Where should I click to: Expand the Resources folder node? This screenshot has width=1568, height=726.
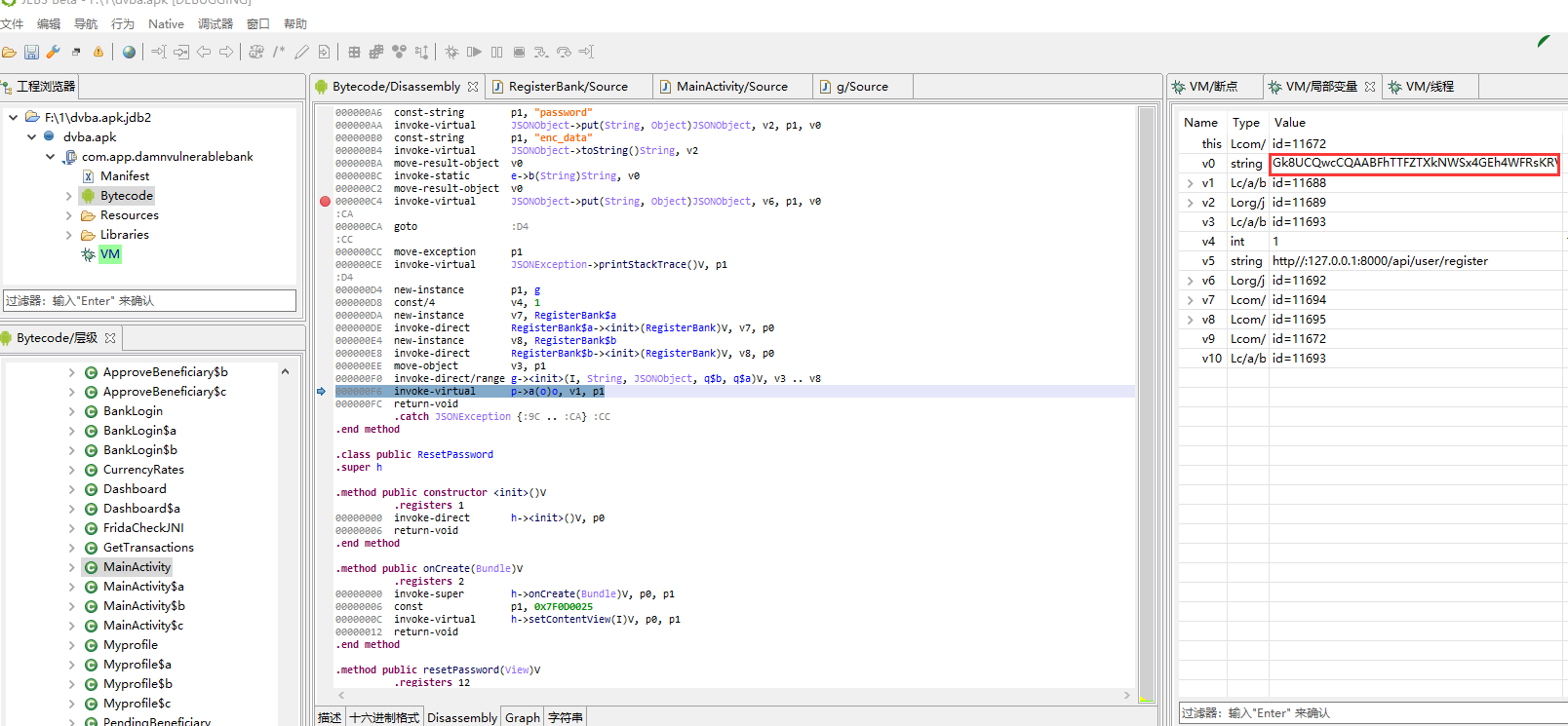click(x=69, y=215)
